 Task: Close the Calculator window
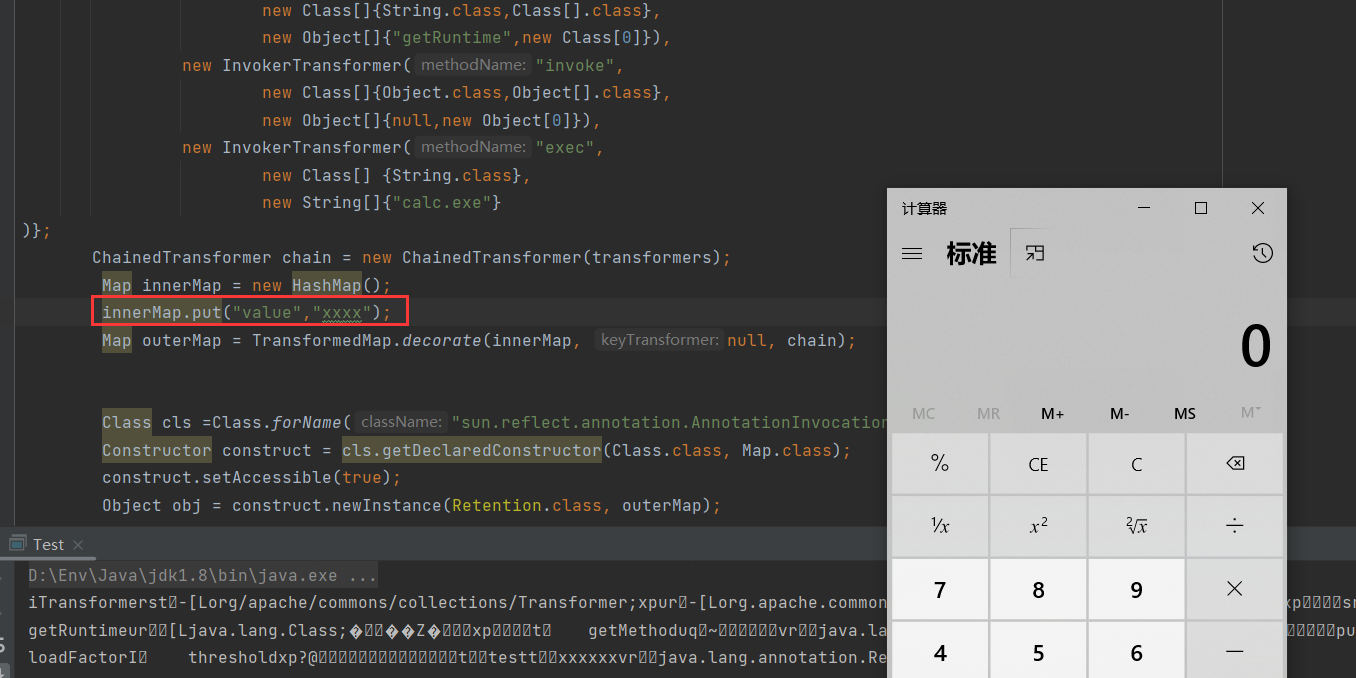(x=1258, y=208)
